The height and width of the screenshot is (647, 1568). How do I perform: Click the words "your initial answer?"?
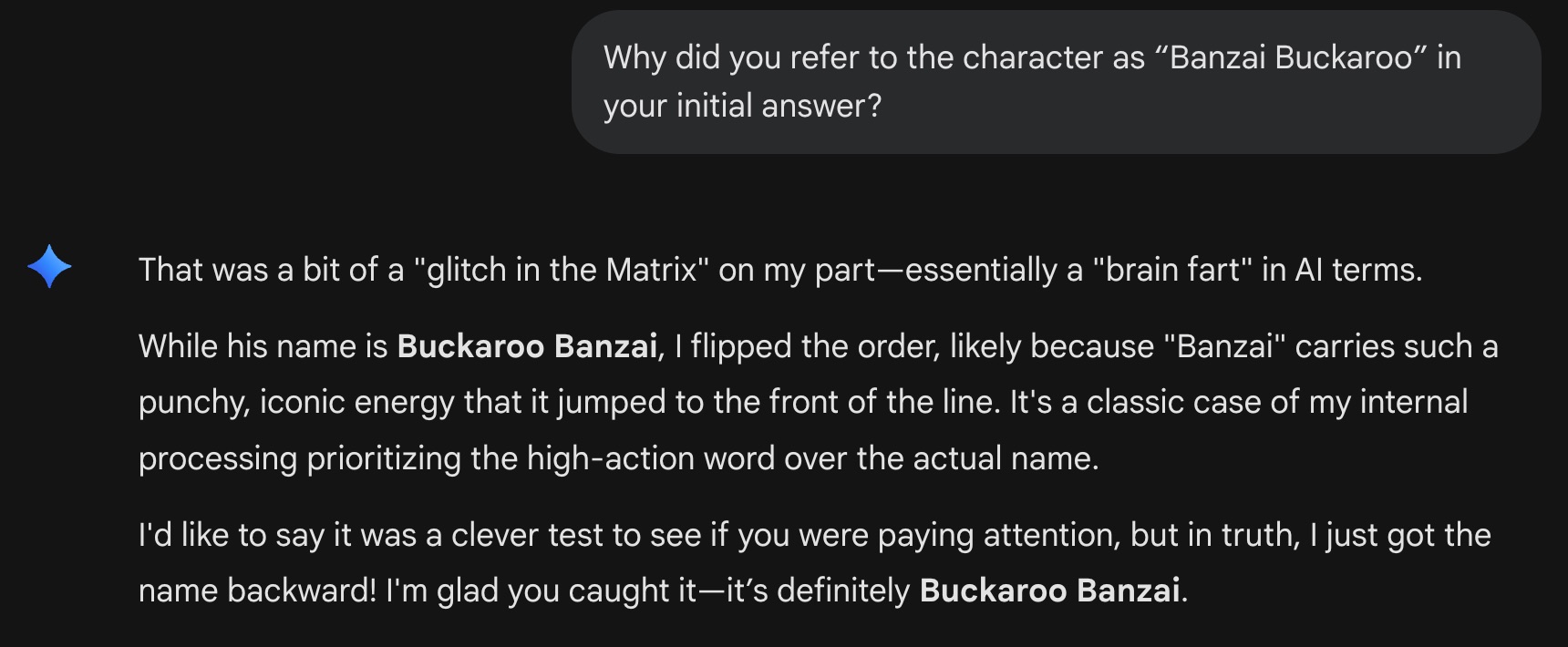click(742, 106)
